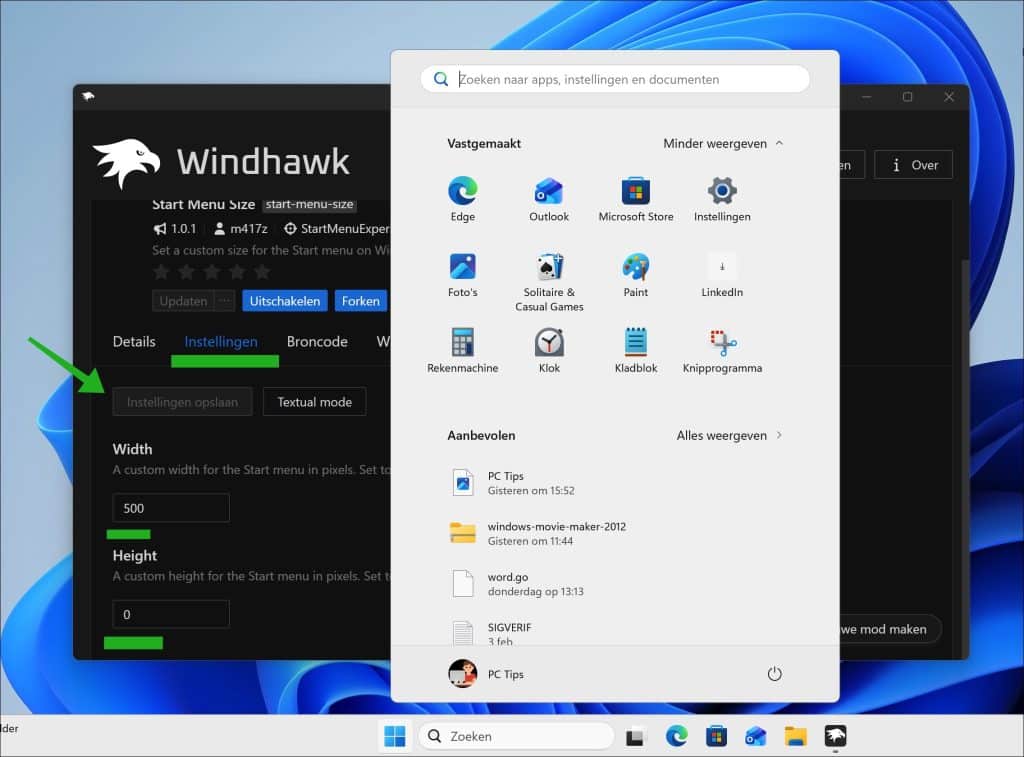Image resolution: width=1024 pixels, height=757 pixels.
Task: Open the Updaten options dropdown
Action: coord(224,300)
